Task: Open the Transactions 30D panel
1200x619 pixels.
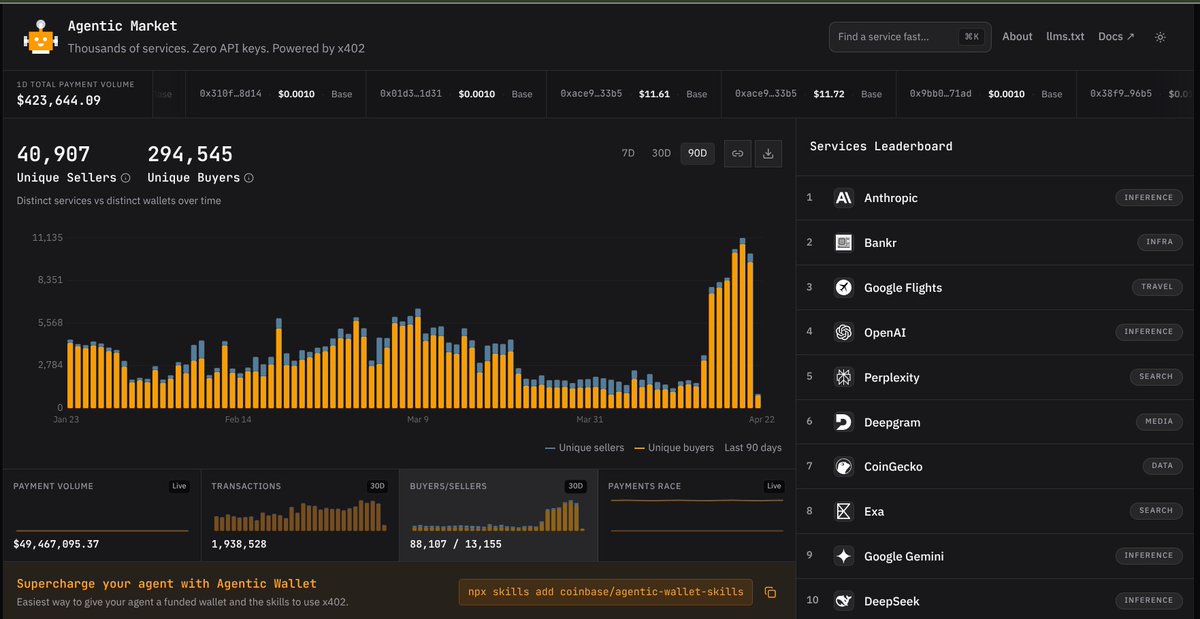Action: pos(299,515)
